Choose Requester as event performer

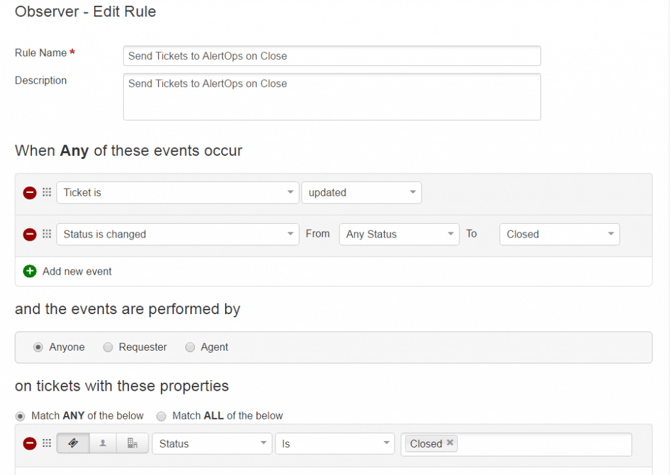point(108,347)
